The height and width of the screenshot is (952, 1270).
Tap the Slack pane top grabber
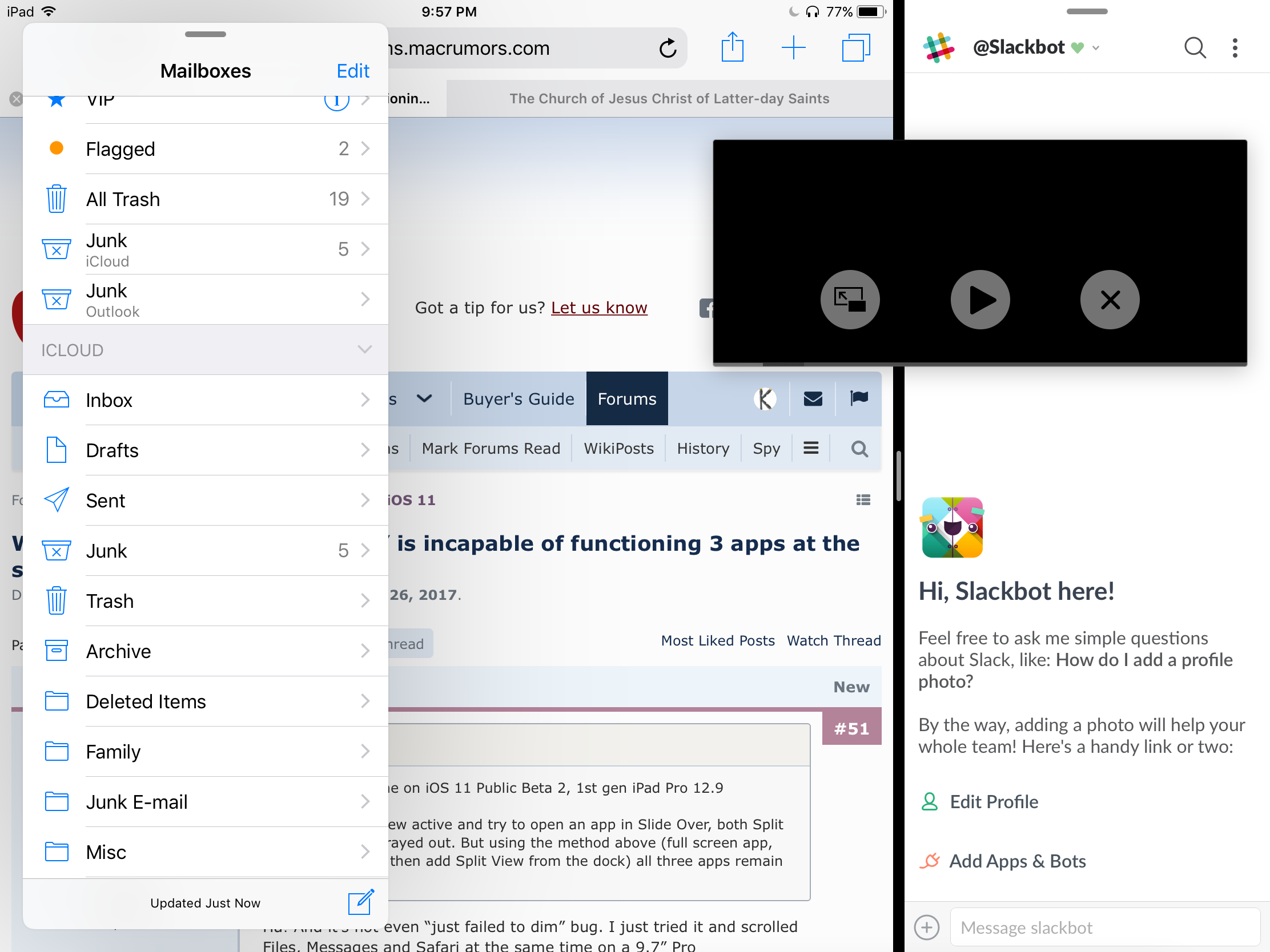coord(1087,11)
